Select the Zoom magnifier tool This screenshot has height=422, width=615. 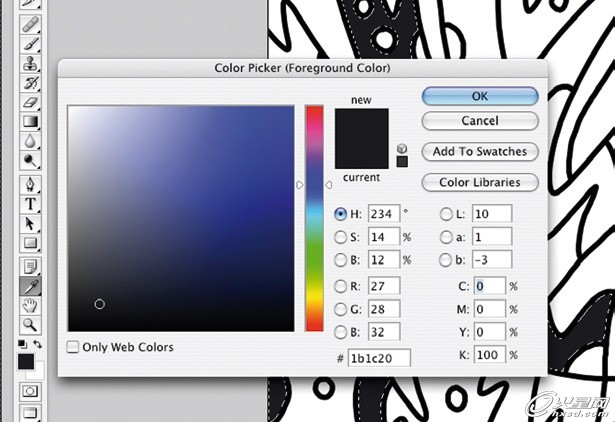[x=30, y=325]
